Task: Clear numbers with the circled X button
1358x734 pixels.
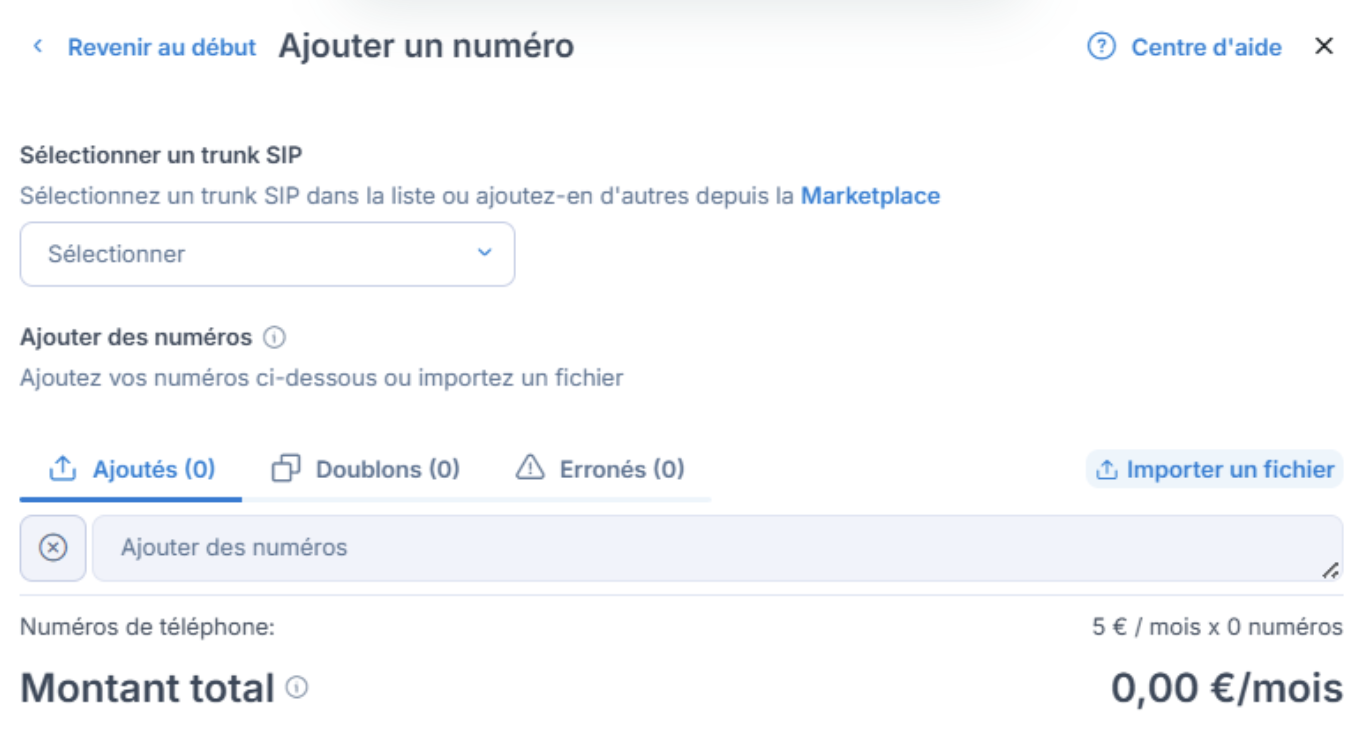Action: 53,548
